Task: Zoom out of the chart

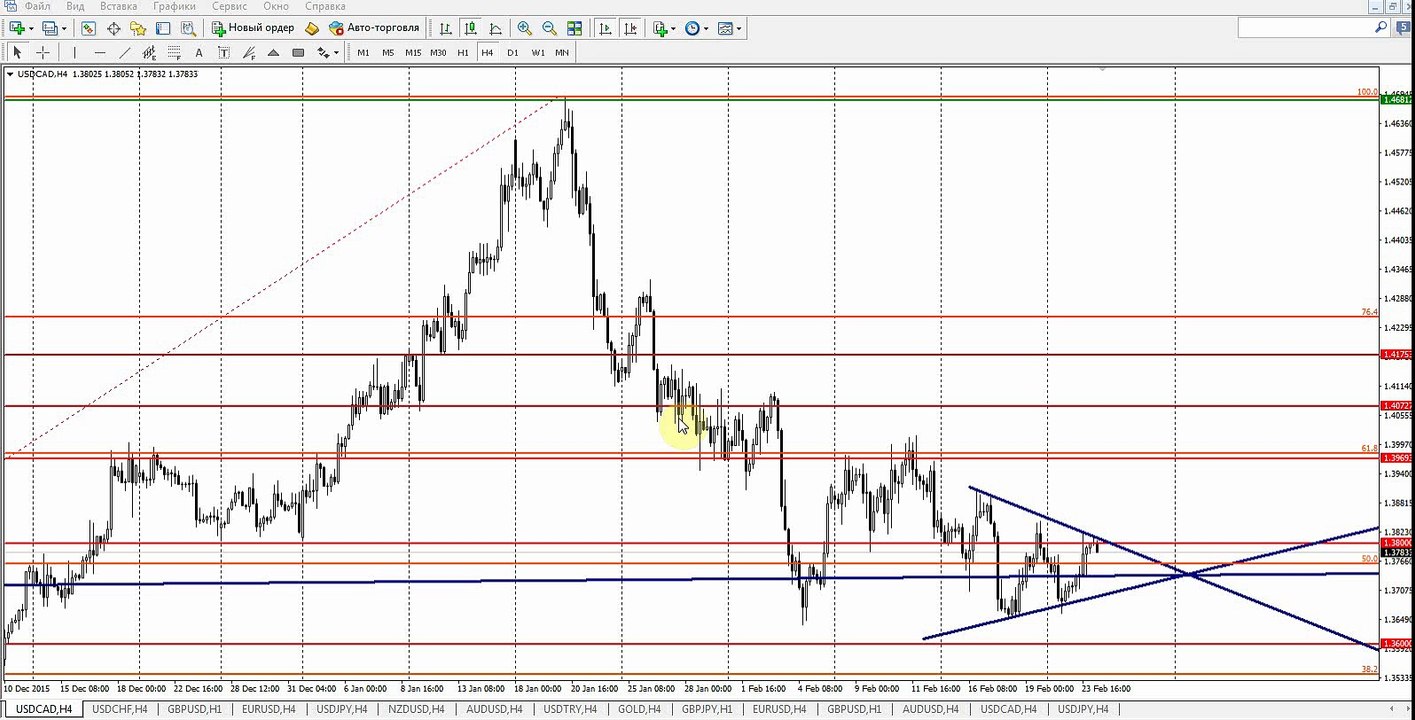Action: tap(549, 28)
